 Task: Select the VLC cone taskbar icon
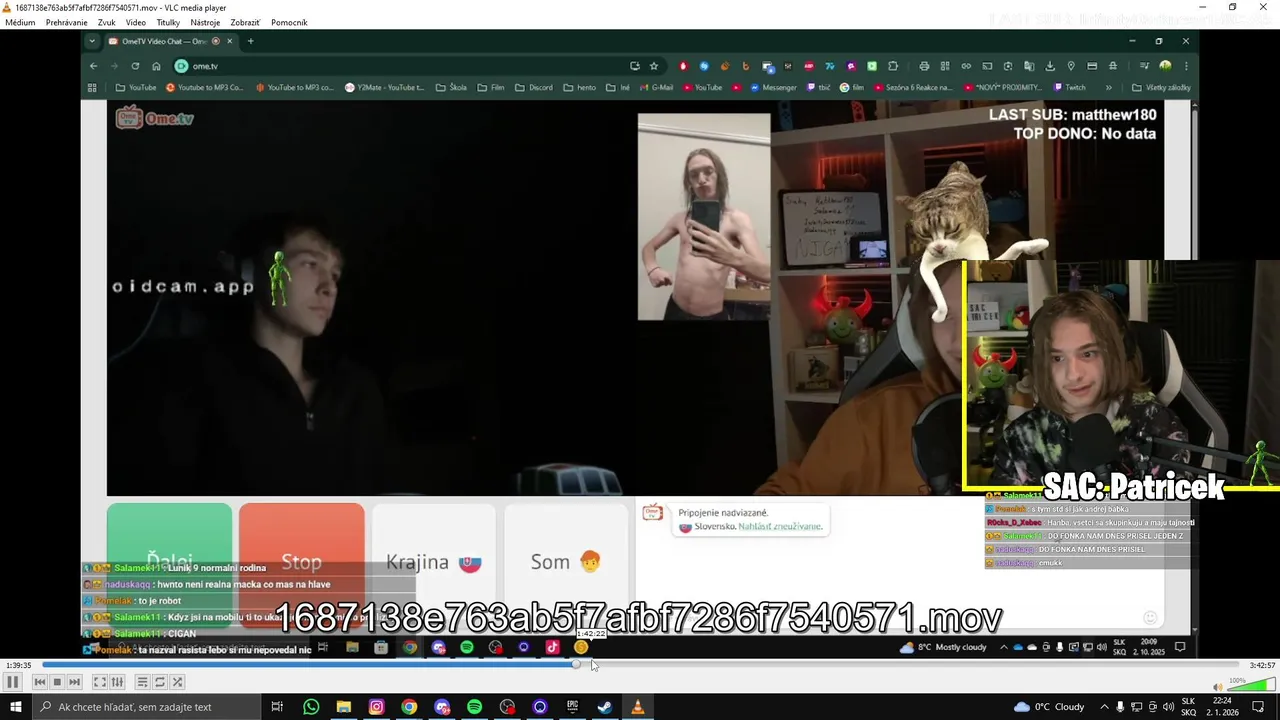pyautogui.click(x=637, y=707)
